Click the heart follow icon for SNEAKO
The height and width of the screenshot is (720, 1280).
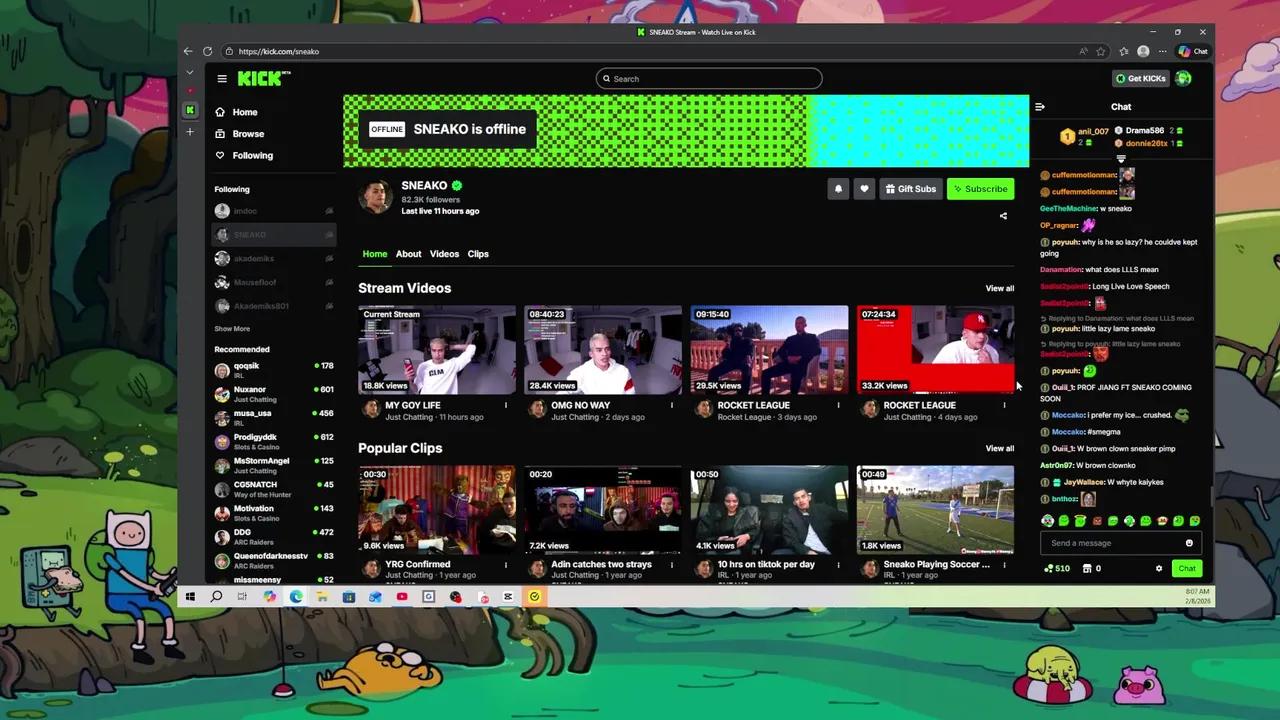864,189
